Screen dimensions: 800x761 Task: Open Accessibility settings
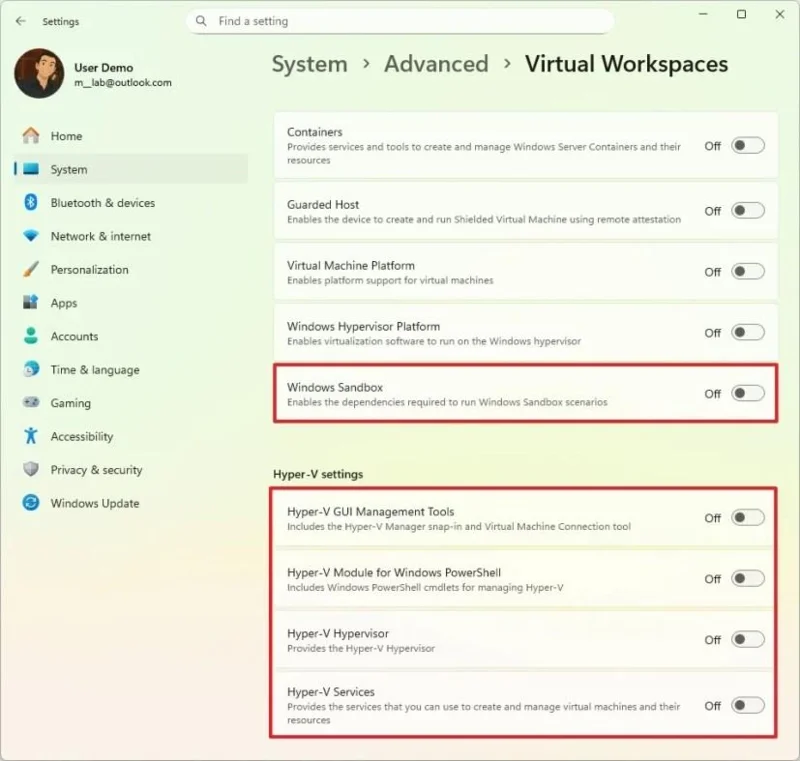(131, 436)
